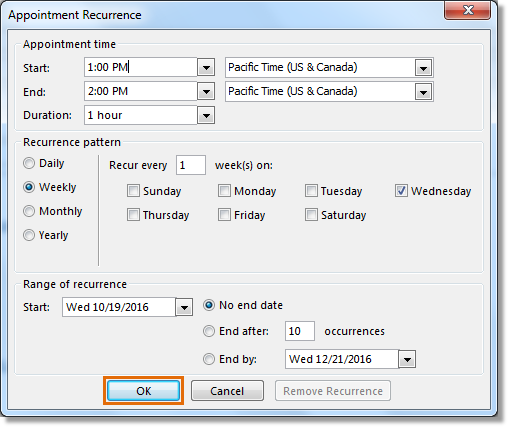509x428 pixels.
Task: Tick the Tuesday checkbox
Action: point(311,191)
